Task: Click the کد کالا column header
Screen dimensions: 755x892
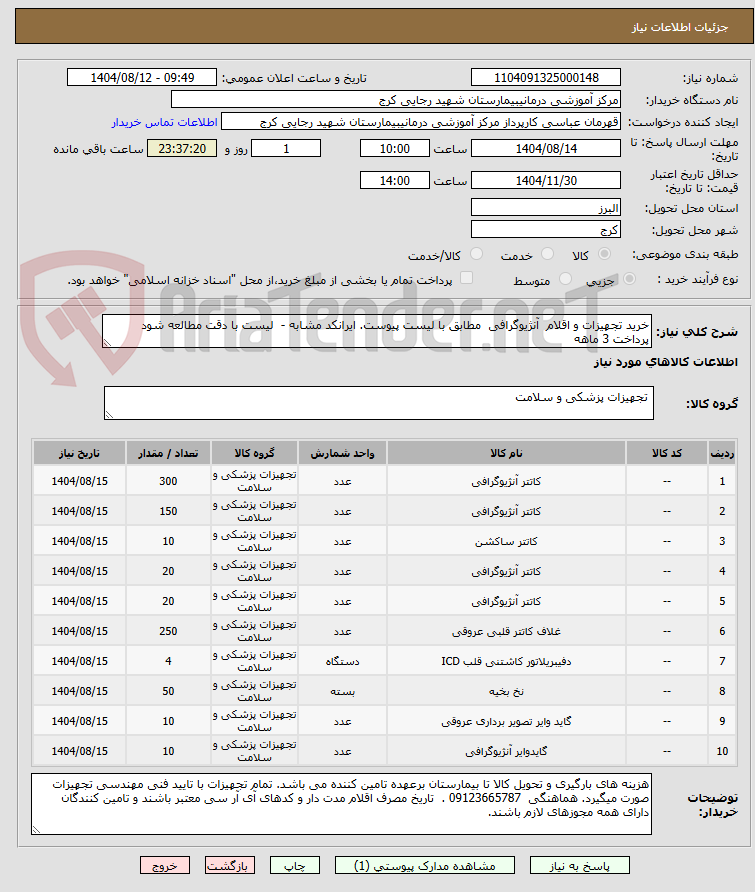Action: tap(667, 453)
